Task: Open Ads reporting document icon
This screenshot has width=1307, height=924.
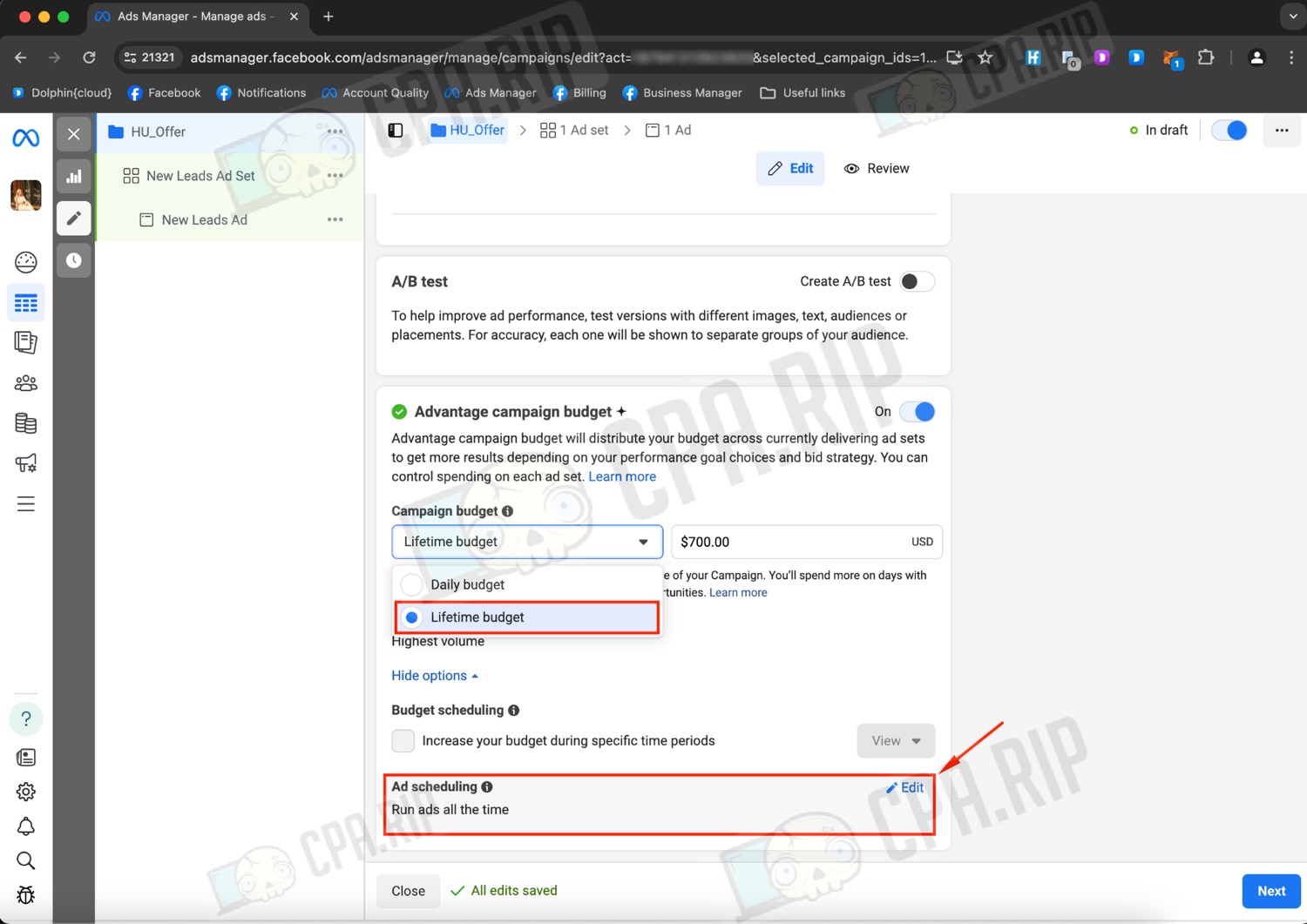Action: [25, 342]
